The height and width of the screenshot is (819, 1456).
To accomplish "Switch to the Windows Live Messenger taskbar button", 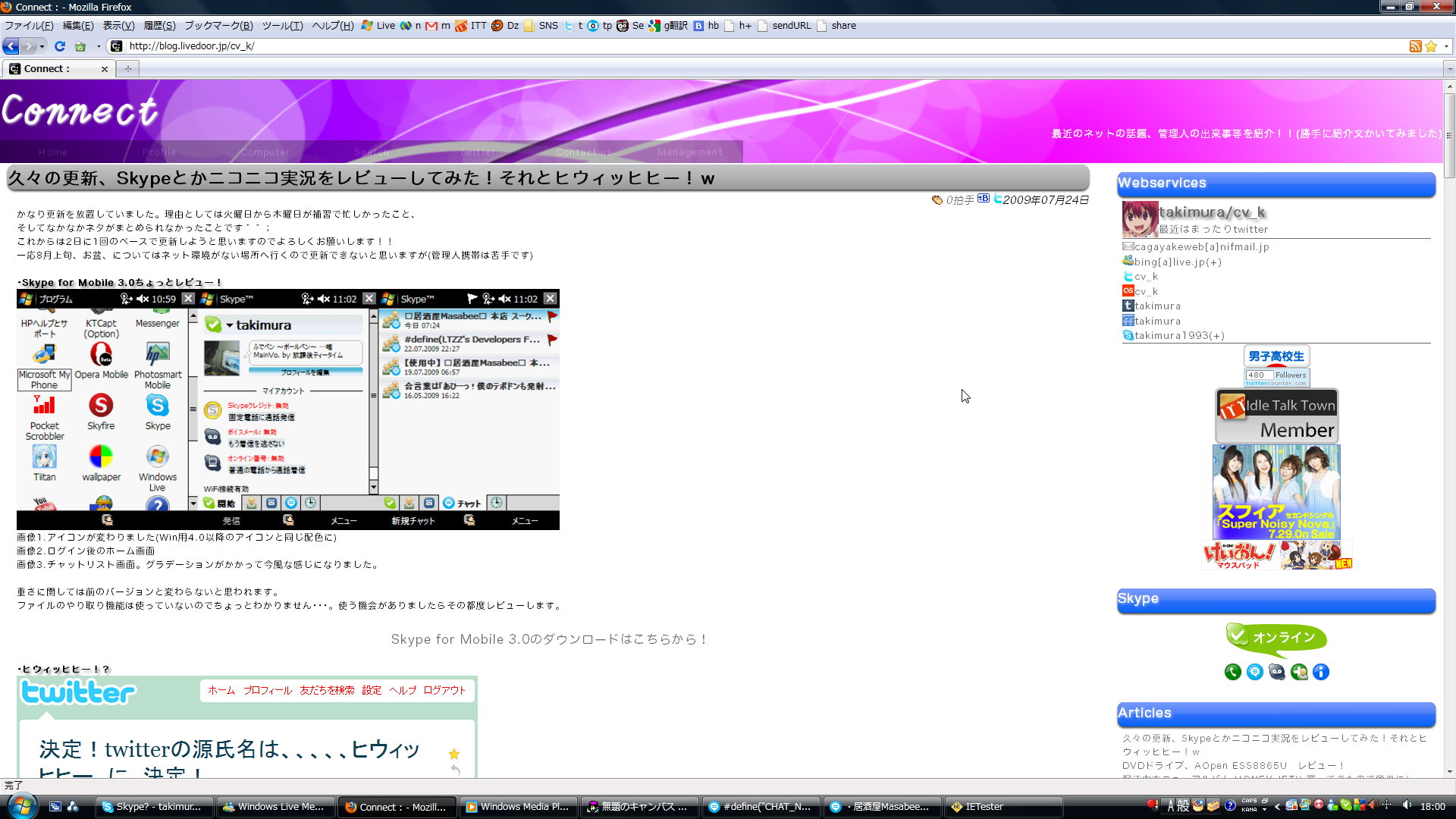I will pyautogui.click(x=276, y=807).
